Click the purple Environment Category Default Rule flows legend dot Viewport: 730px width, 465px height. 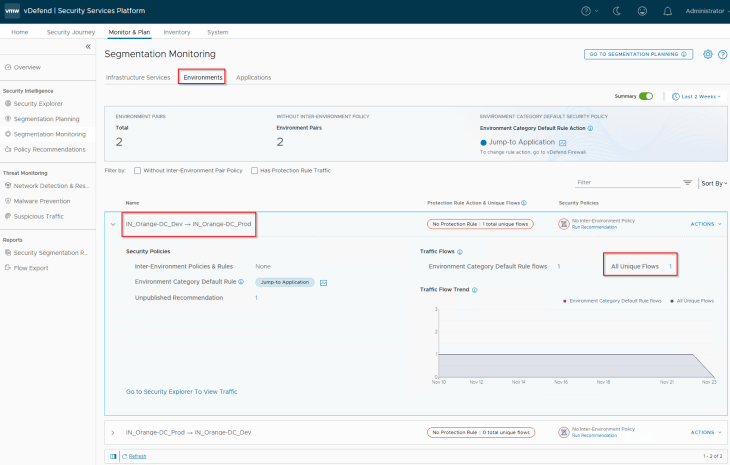(x=565, y=300)
